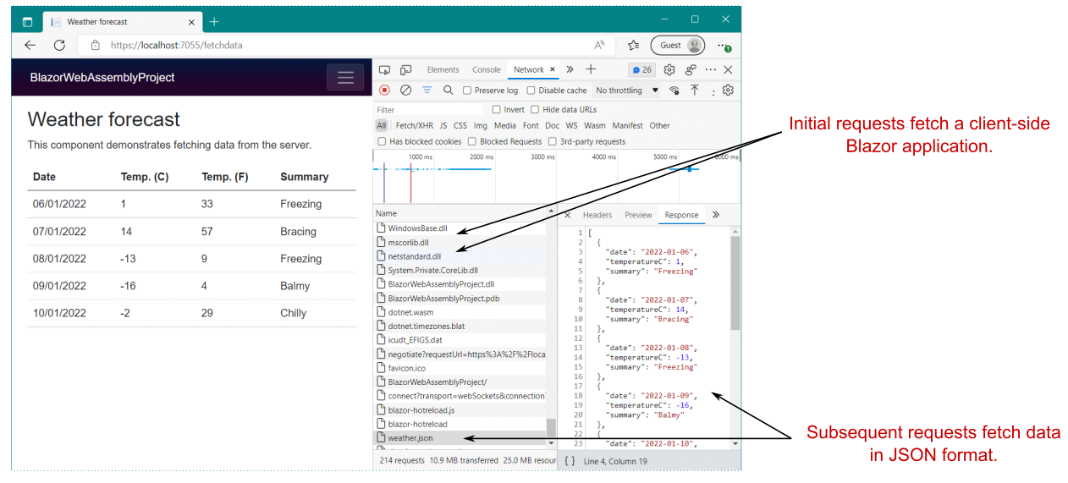1068x483 pixels.
Task: Select the dotnet.wasm request
Action: click(x=460, y=312)
